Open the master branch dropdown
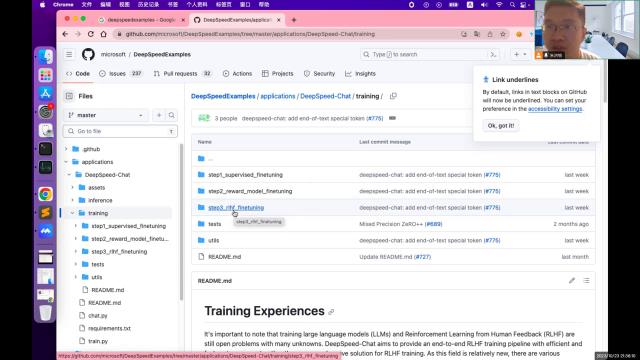 pos(106,116)
